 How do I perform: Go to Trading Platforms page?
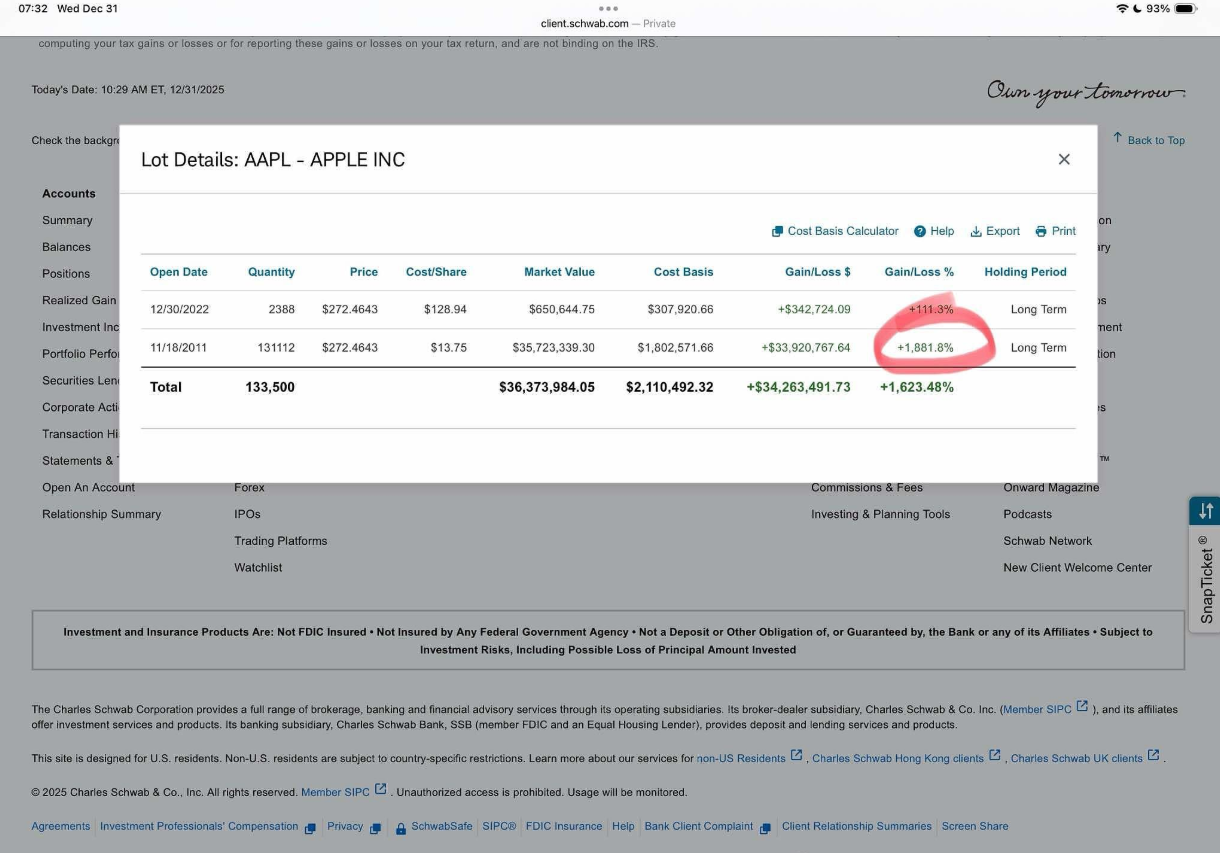280,541
